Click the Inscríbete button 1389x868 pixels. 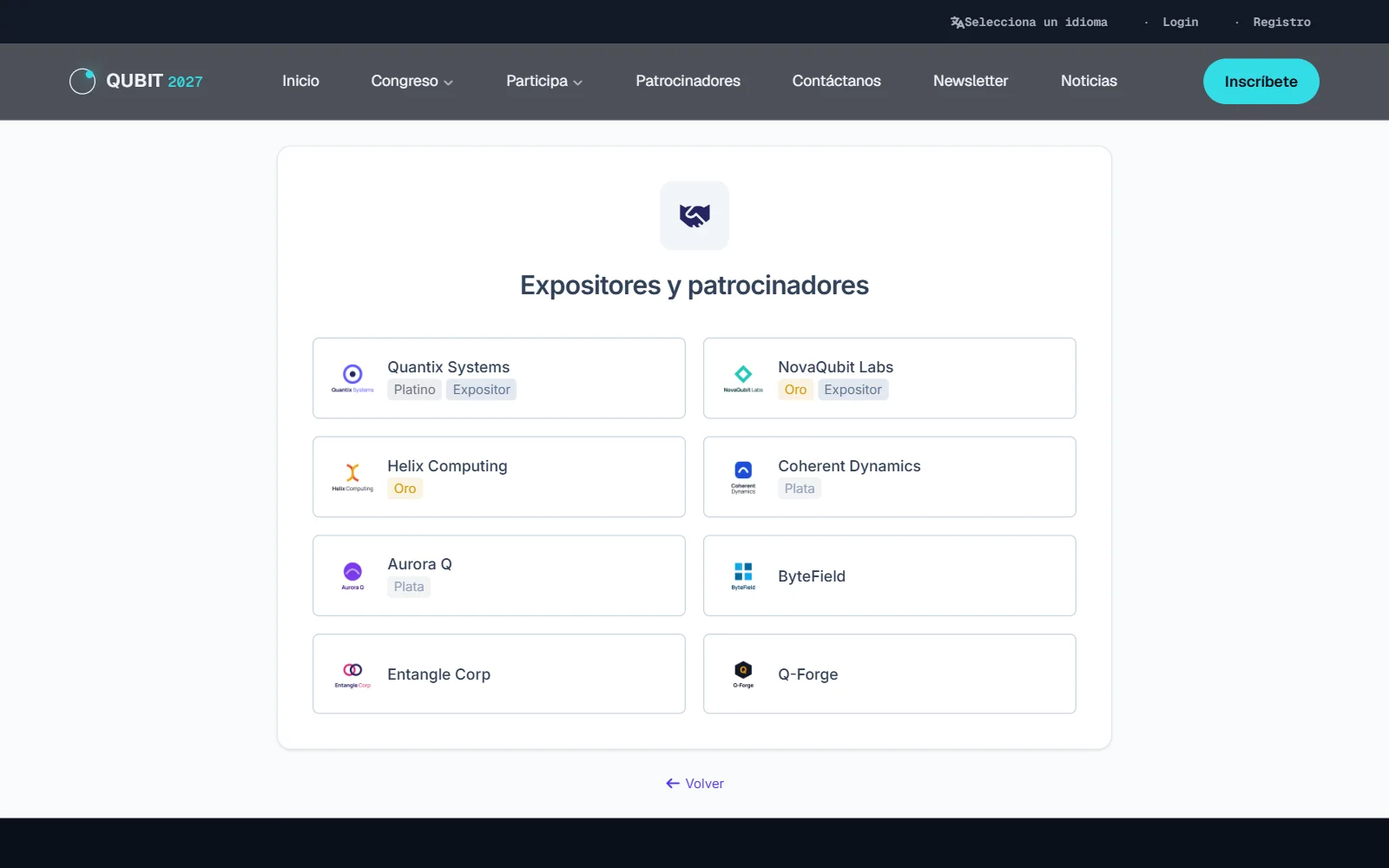tap(1261, 82)
